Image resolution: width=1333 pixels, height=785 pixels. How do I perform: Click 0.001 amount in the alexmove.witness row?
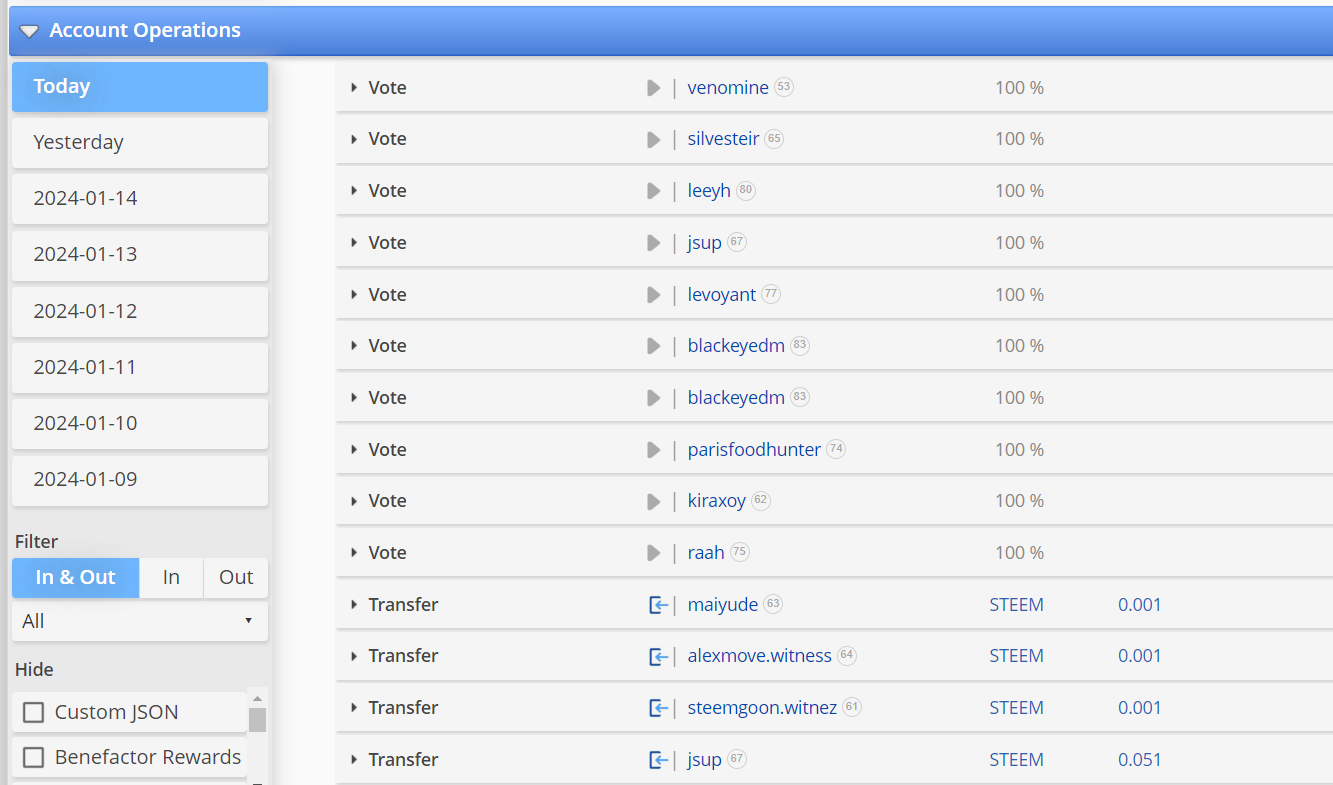click(1140, 656)
